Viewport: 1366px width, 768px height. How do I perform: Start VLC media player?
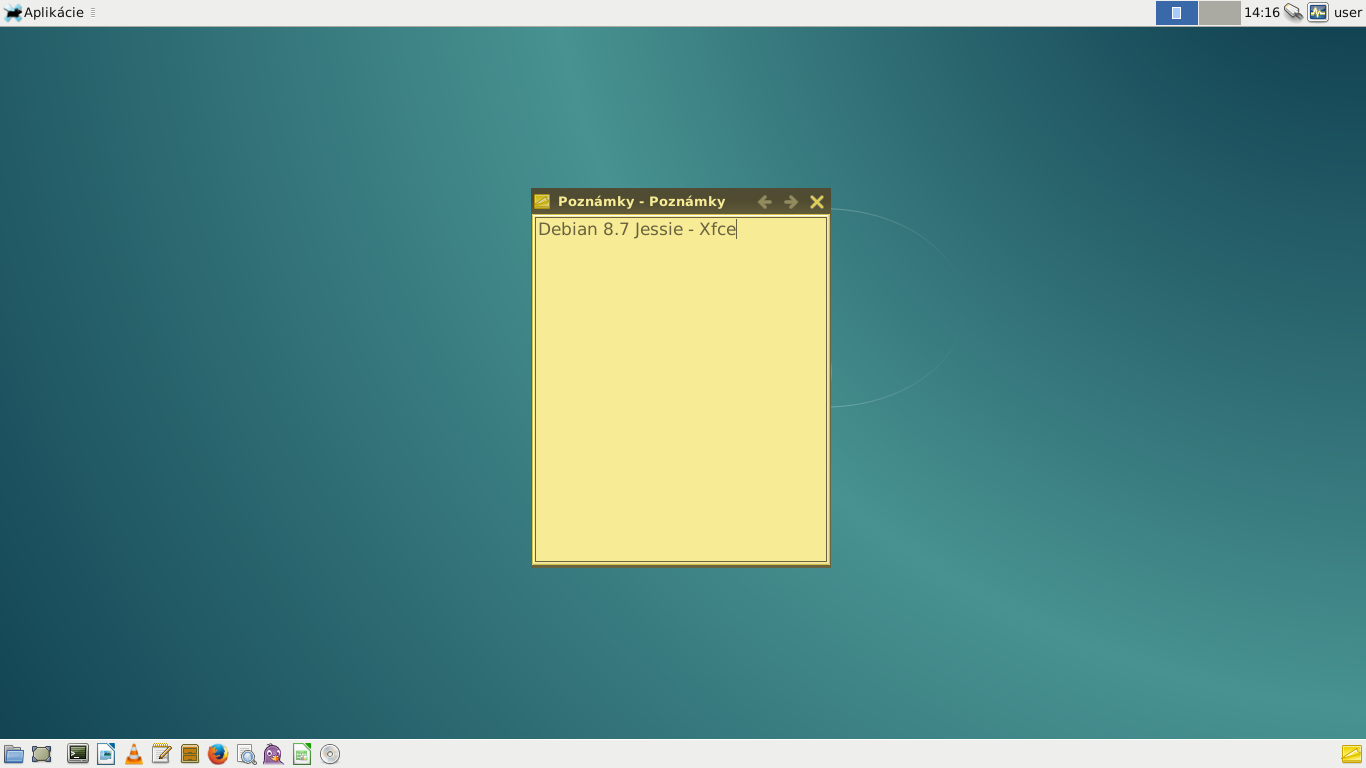[x=134, y=754]
